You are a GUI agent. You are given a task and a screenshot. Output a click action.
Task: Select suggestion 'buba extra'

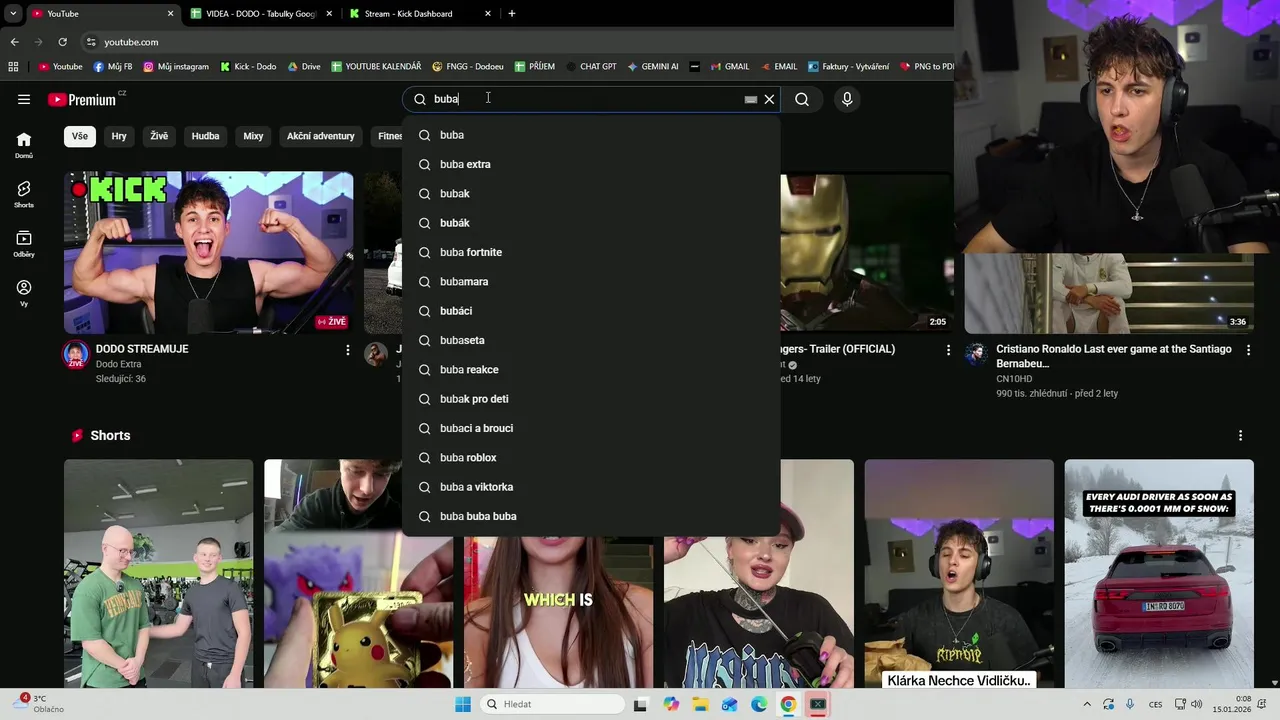591,164
